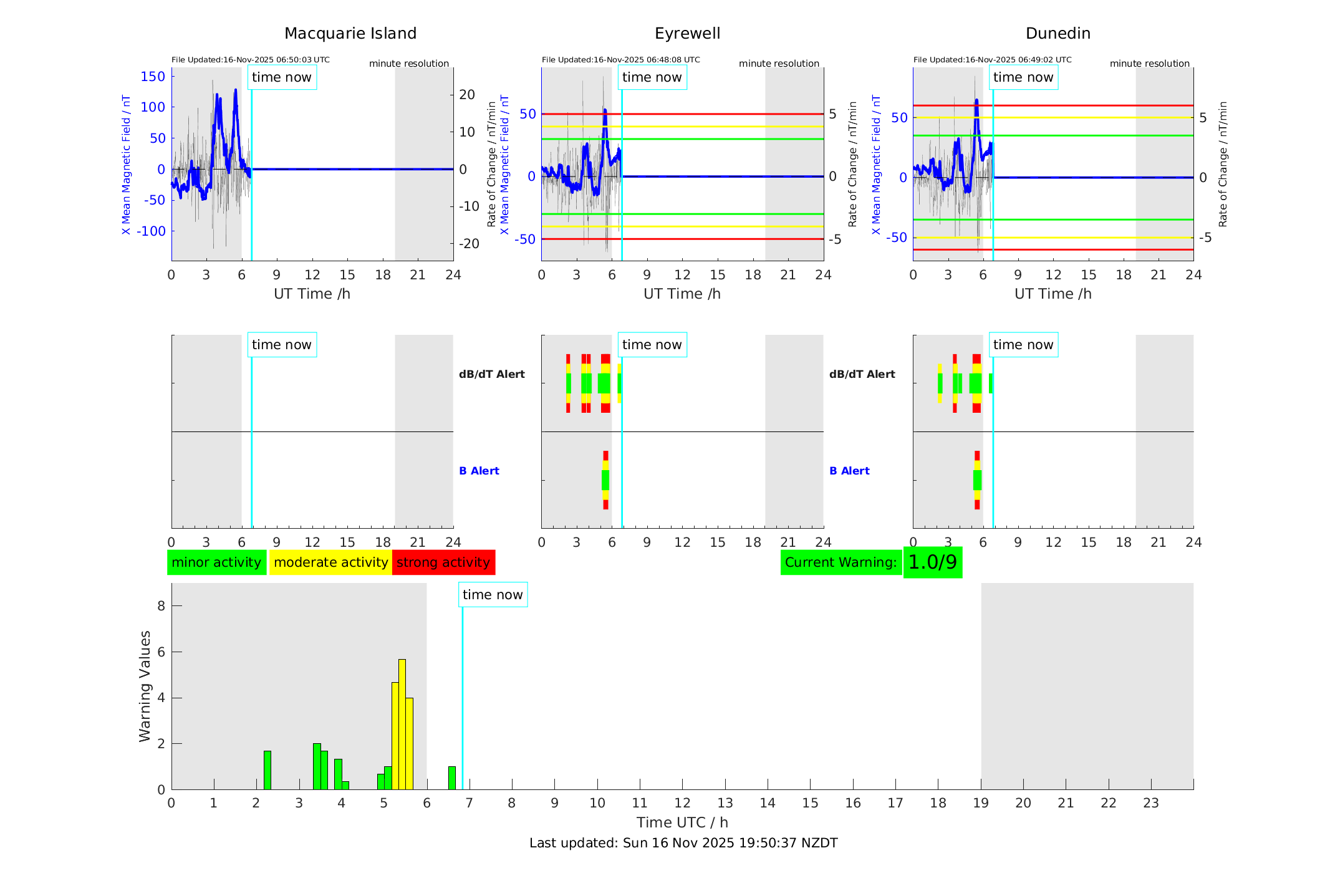Click time now label in Eyrewell field chart
This screenshot has height=896, width=1320.
652,77
